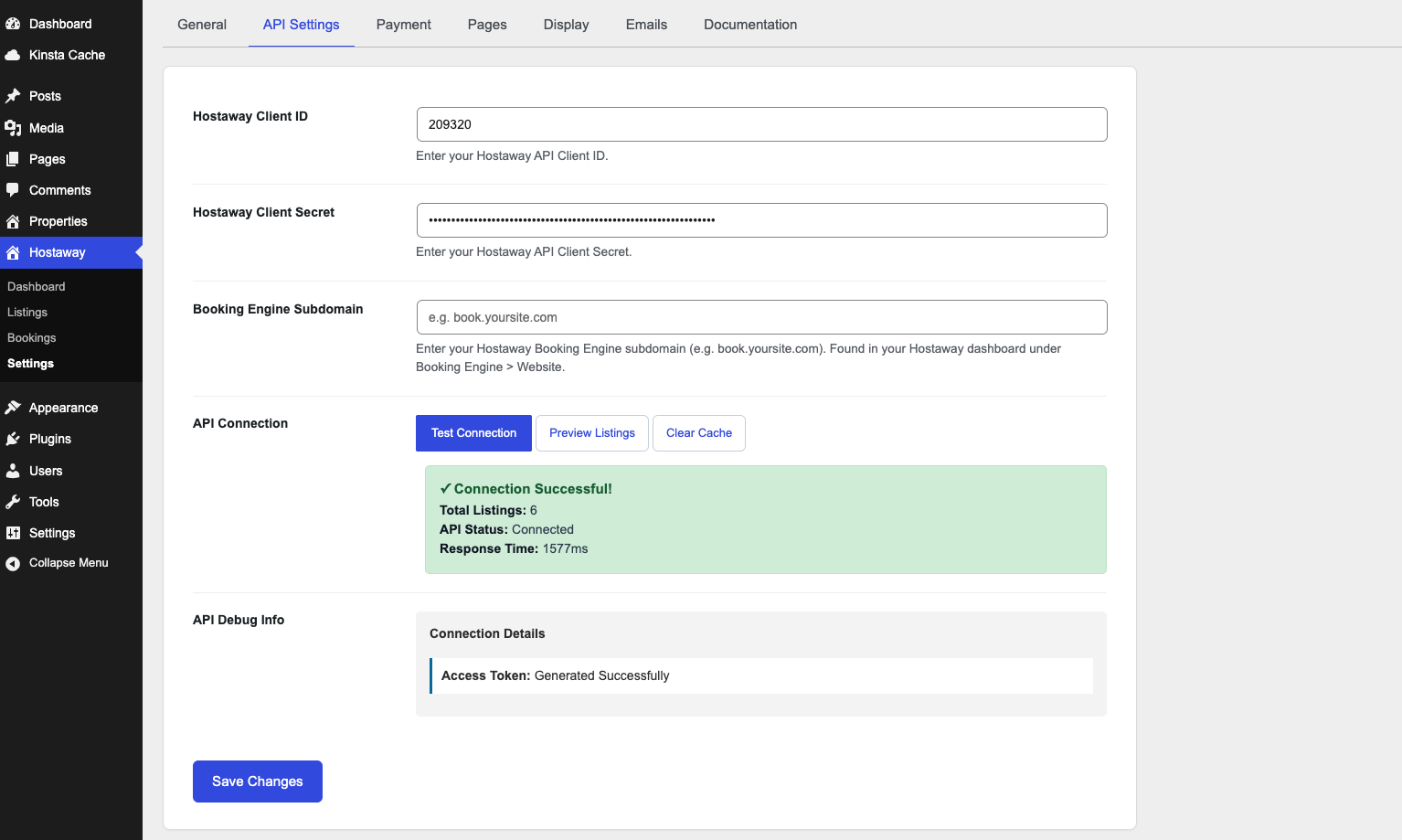Click the Media icon in sidebar
The width and height of the screenshot is (1402, 840).
point(13,128)
